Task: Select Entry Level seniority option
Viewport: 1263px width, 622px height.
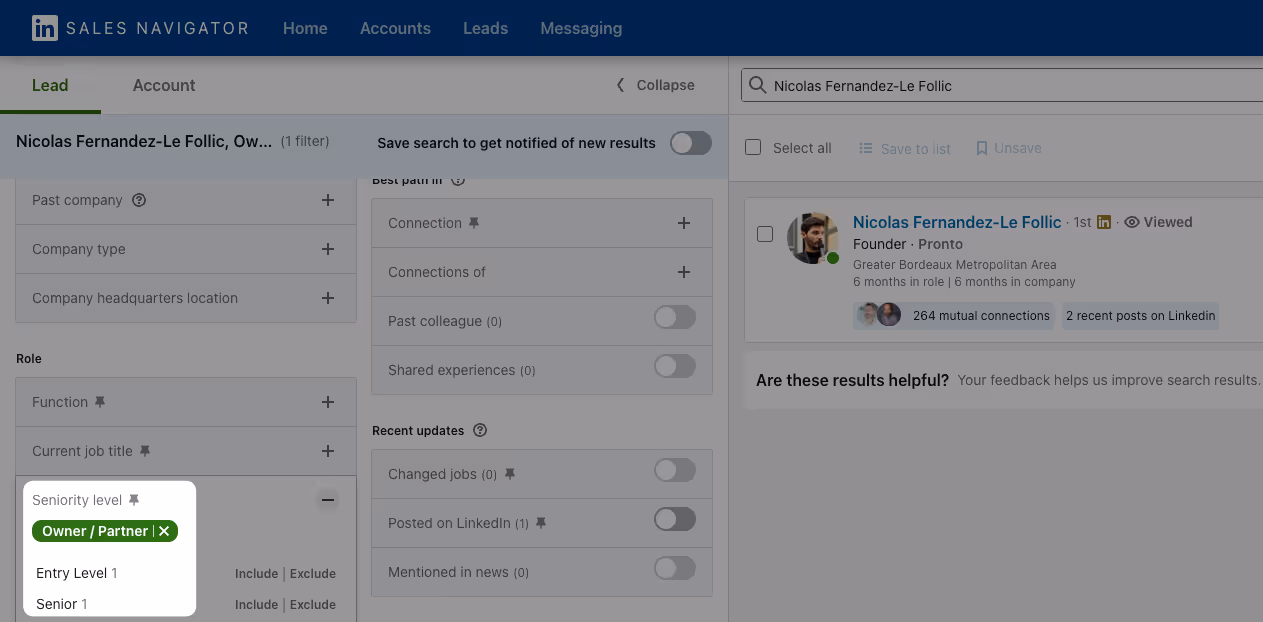Action: [x=77, y=573]
